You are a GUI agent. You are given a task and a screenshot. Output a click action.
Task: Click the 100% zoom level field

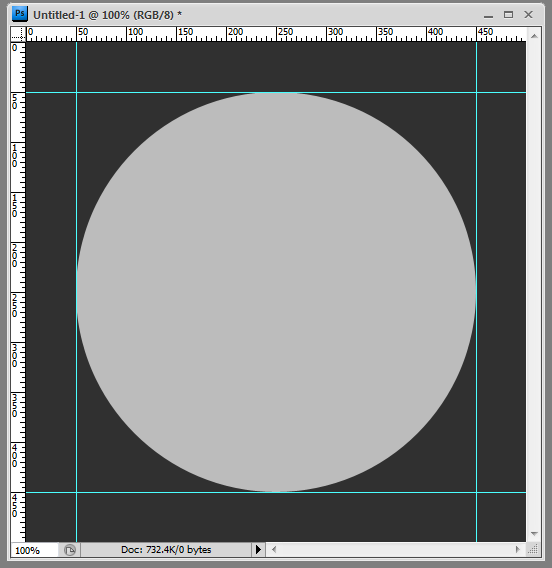point(34,550)
